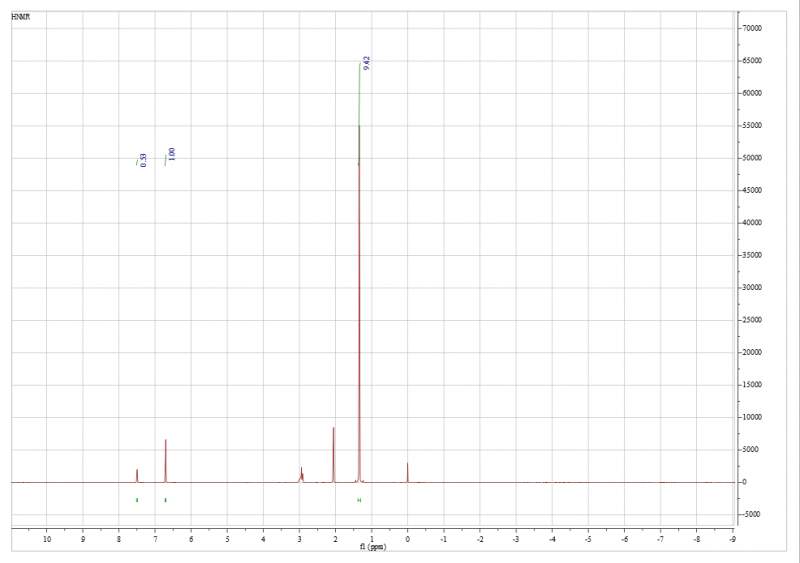Click the x-axis tick label 2

335,539
